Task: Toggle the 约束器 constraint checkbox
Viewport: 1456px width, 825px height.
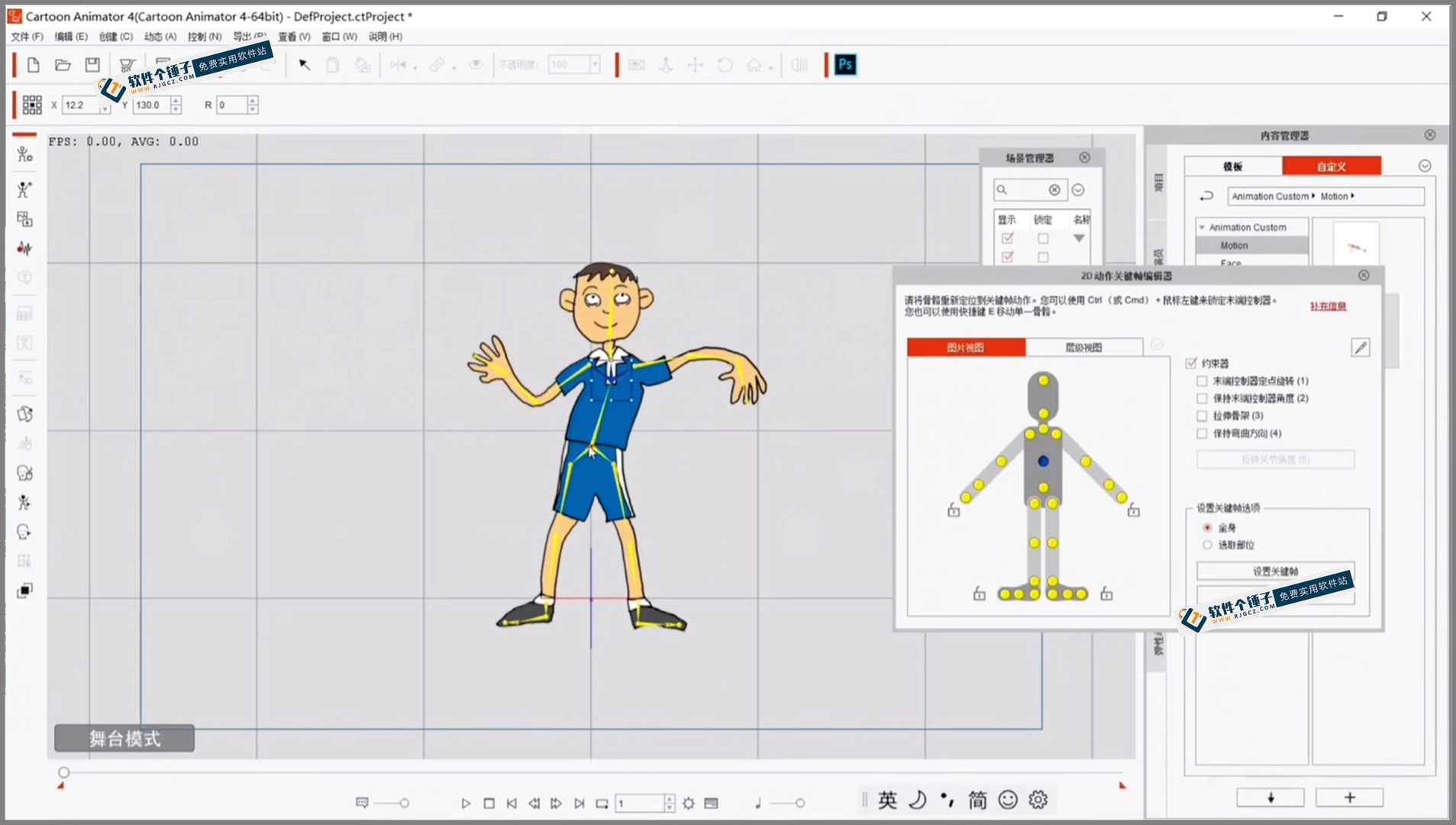Action: pyautogui.click(x=1191, y=364)
